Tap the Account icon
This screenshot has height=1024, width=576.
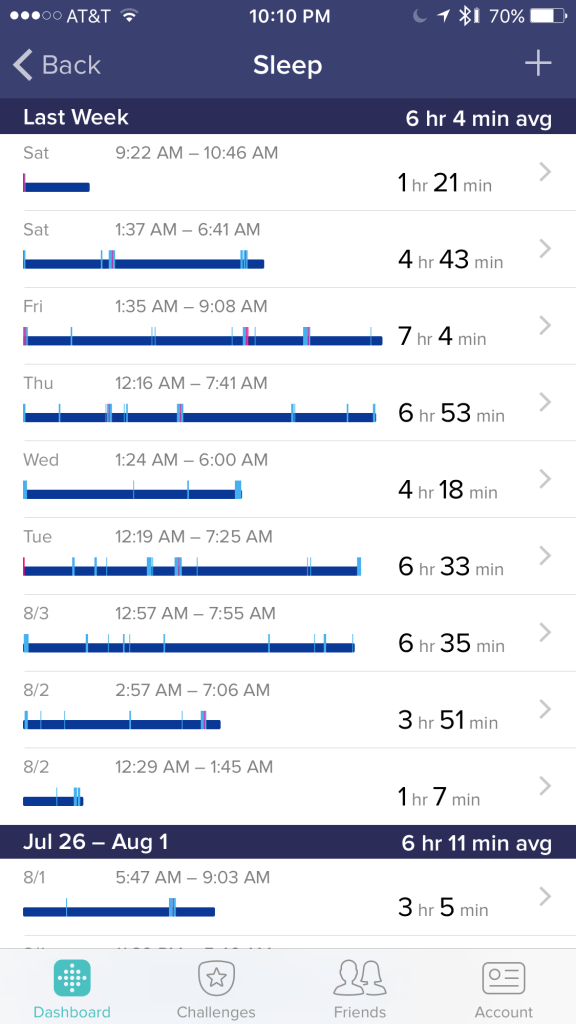[503, 978]
